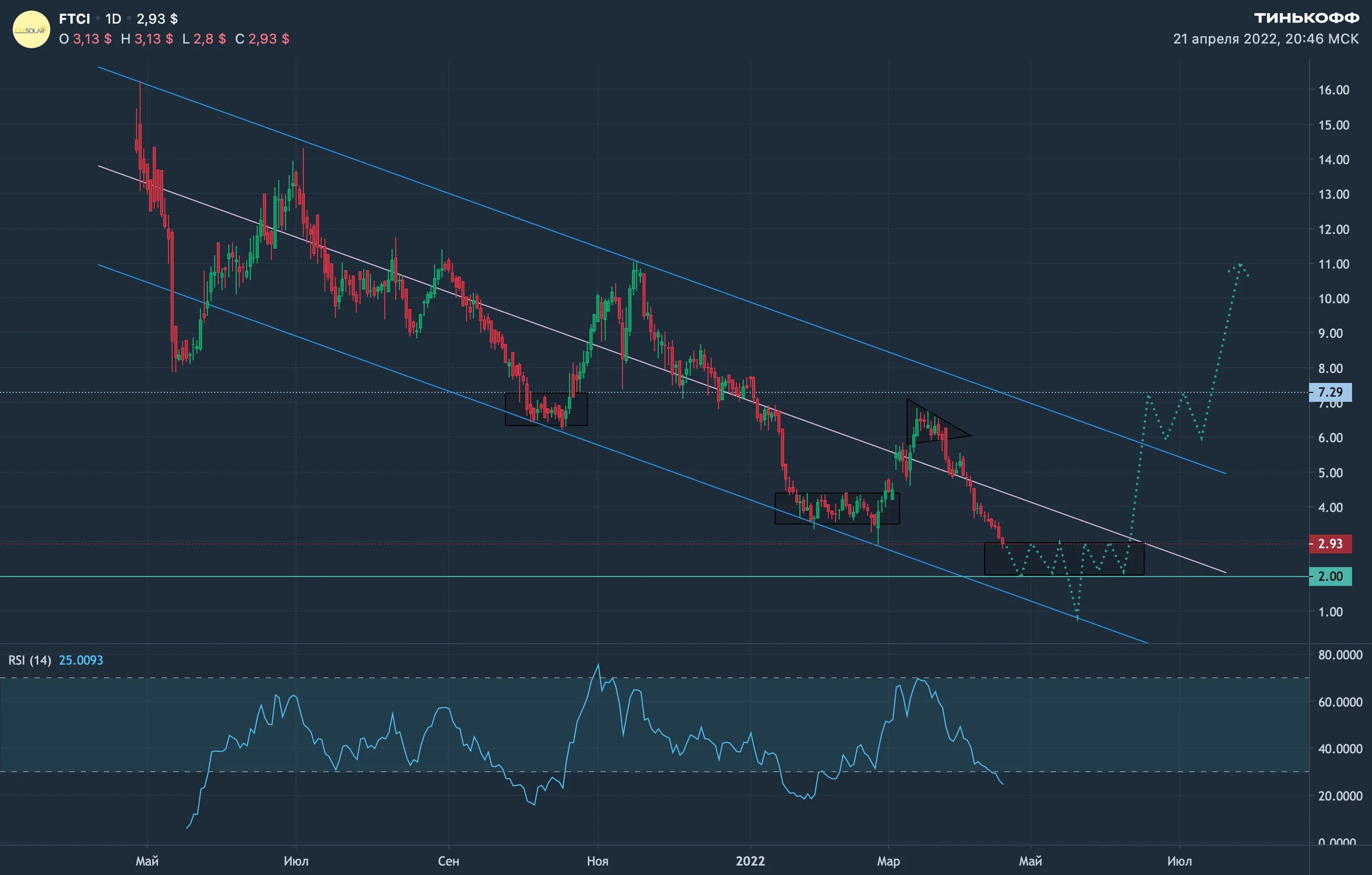This screenshot has width=1372, height=875.
Task: Click the Июл label left of Сен
Action: click(296, 861)
